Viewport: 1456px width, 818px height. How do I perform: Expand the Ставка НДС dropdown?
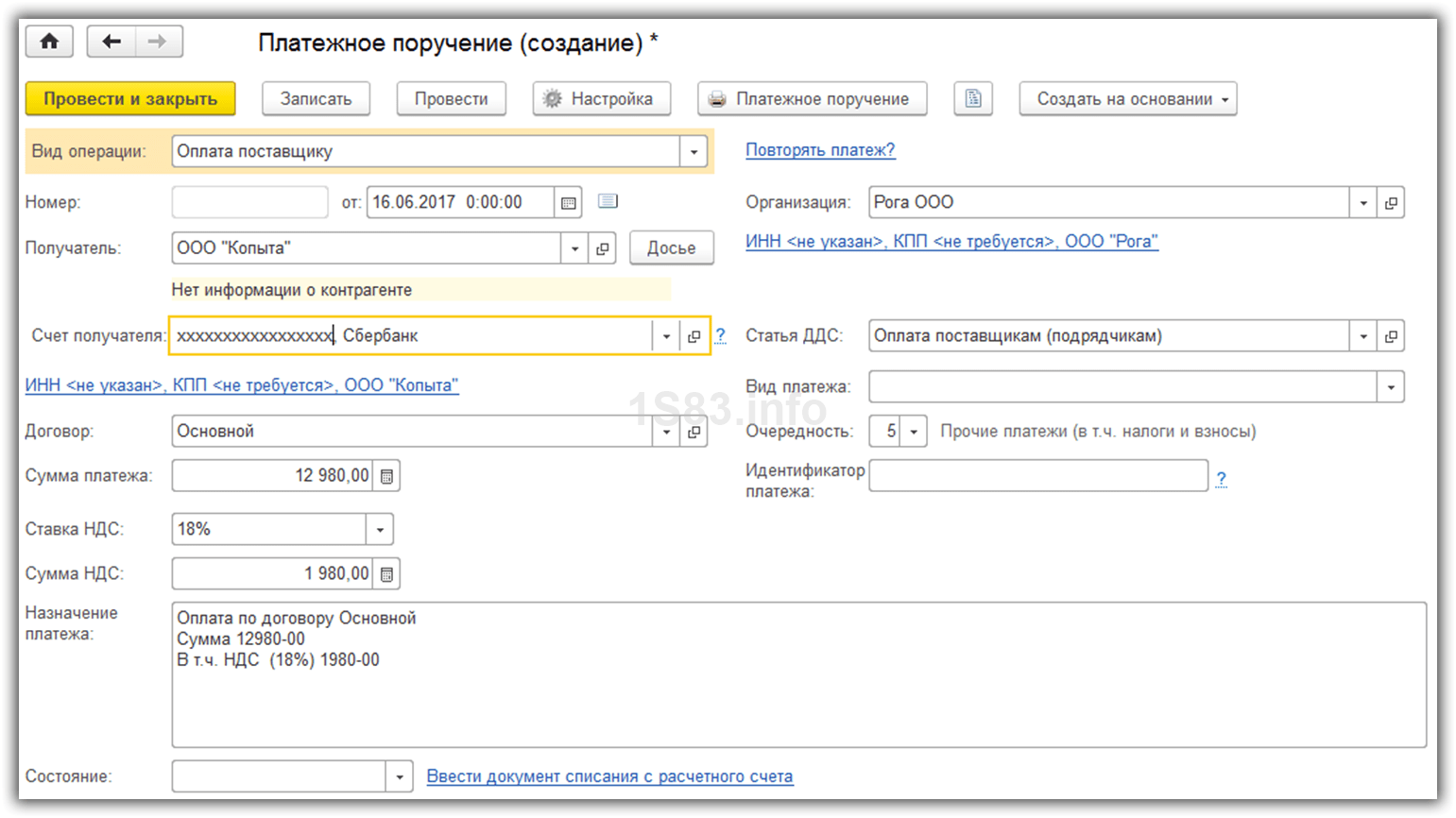pos(380,530)
